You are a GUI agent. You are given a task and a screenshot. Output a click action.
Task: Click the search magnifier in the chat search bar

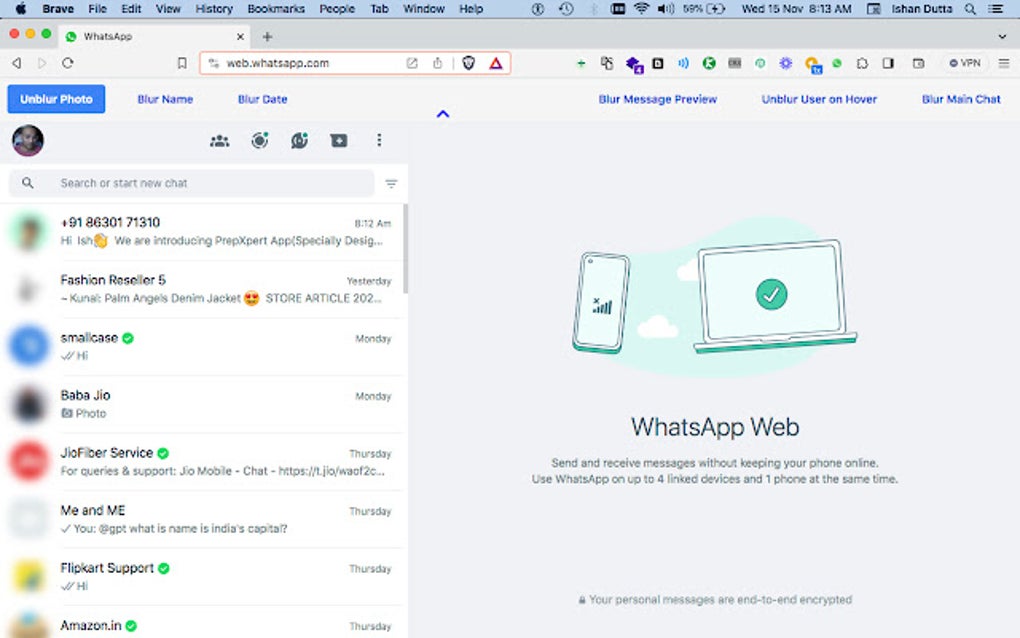click(x=27, y=183)
